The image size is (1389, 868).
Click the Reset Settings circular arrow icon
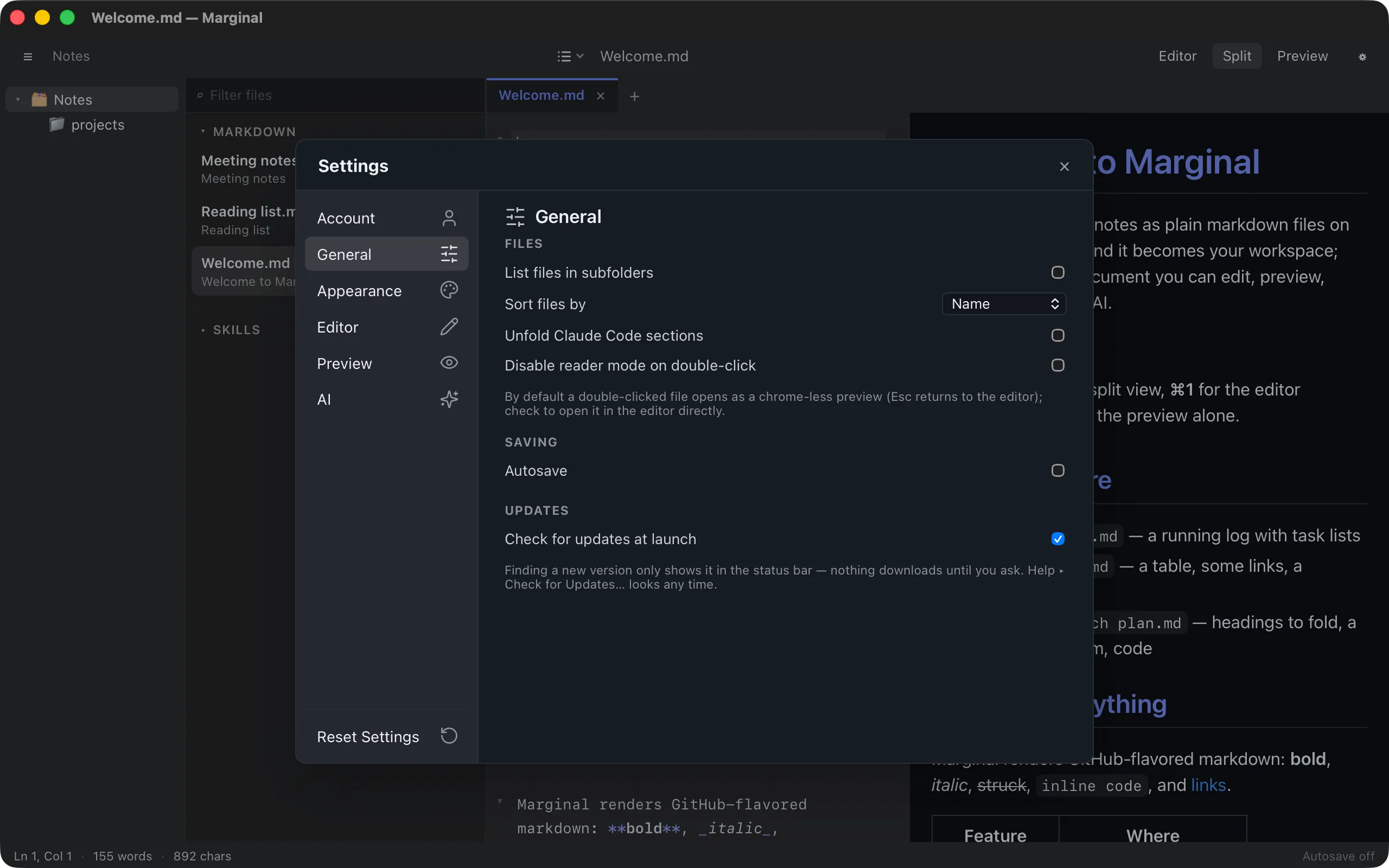[x=449, y=736]
